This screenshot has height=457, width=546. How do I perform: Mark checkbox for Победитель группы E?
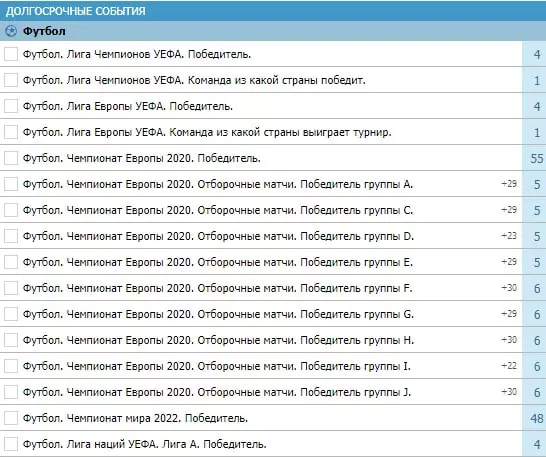pyautogui.click(x=11, y=262)
